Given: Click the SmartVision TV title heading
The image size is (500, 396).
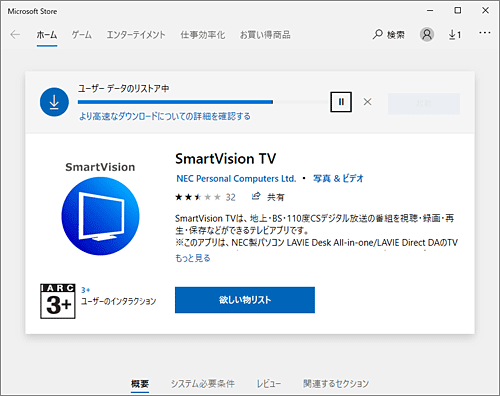Looking at the screenshot, I should (x=226, y=159).
